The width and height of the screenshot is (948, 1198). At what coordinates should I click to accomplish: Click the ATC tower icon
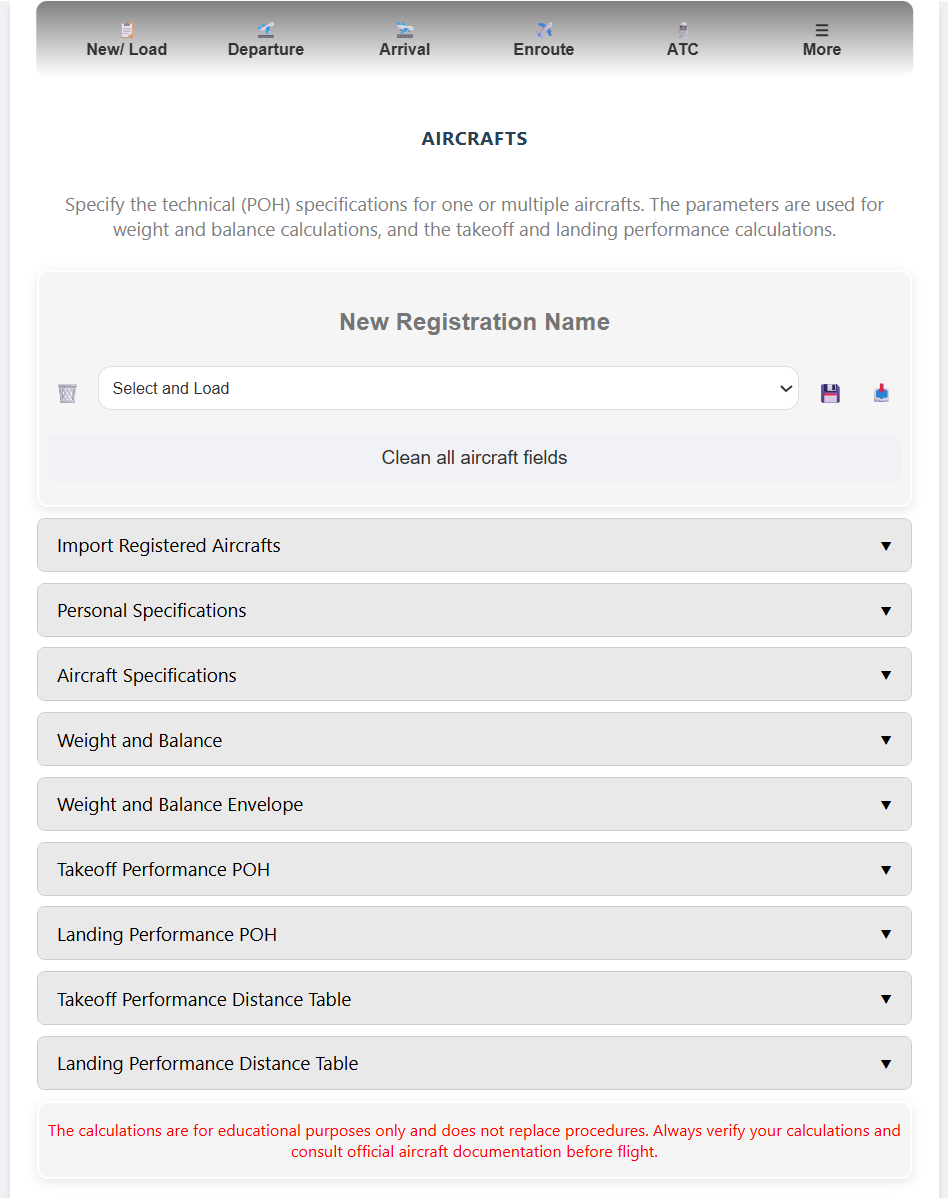(683, 30)
